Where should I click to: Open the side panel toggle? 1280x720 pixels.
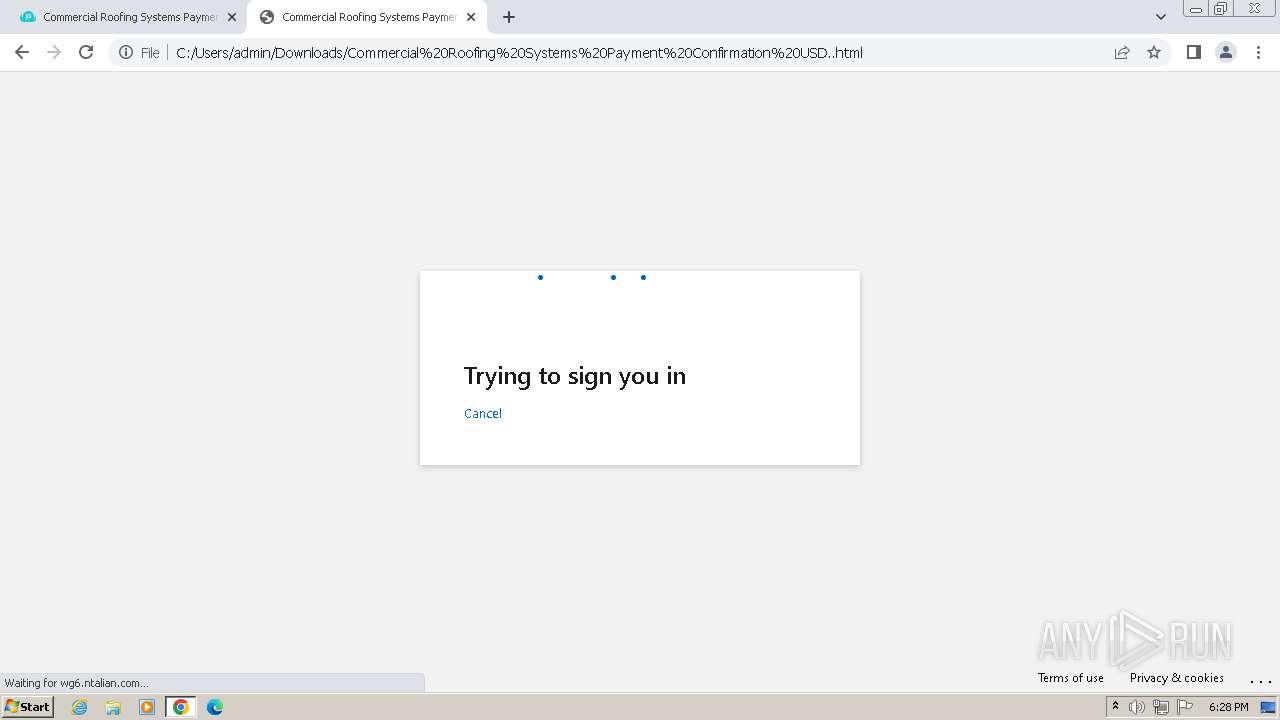pos(1193,52)
